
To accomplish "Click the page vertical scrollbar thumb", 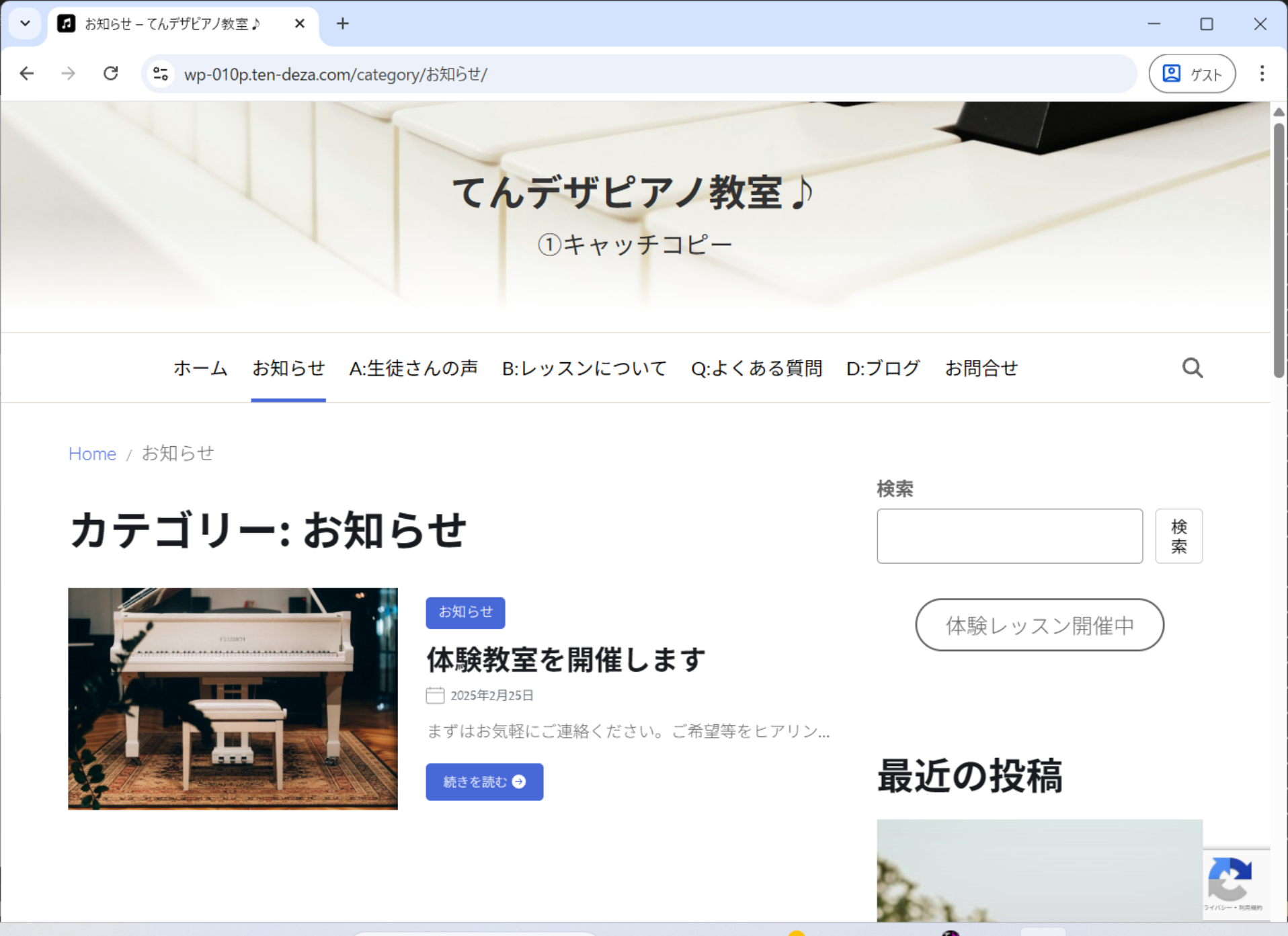I will coord(1279,249).
